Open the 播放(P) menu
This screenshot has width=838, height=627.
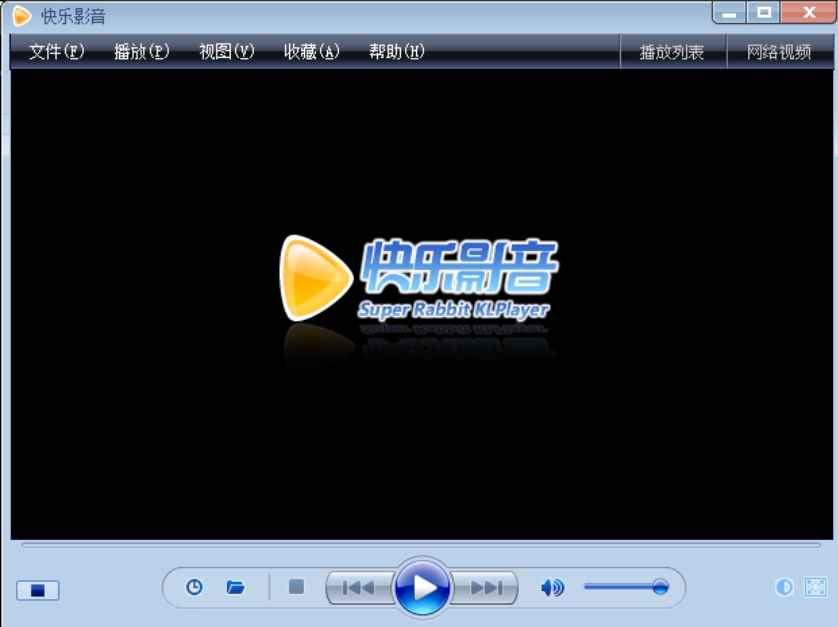141,51
